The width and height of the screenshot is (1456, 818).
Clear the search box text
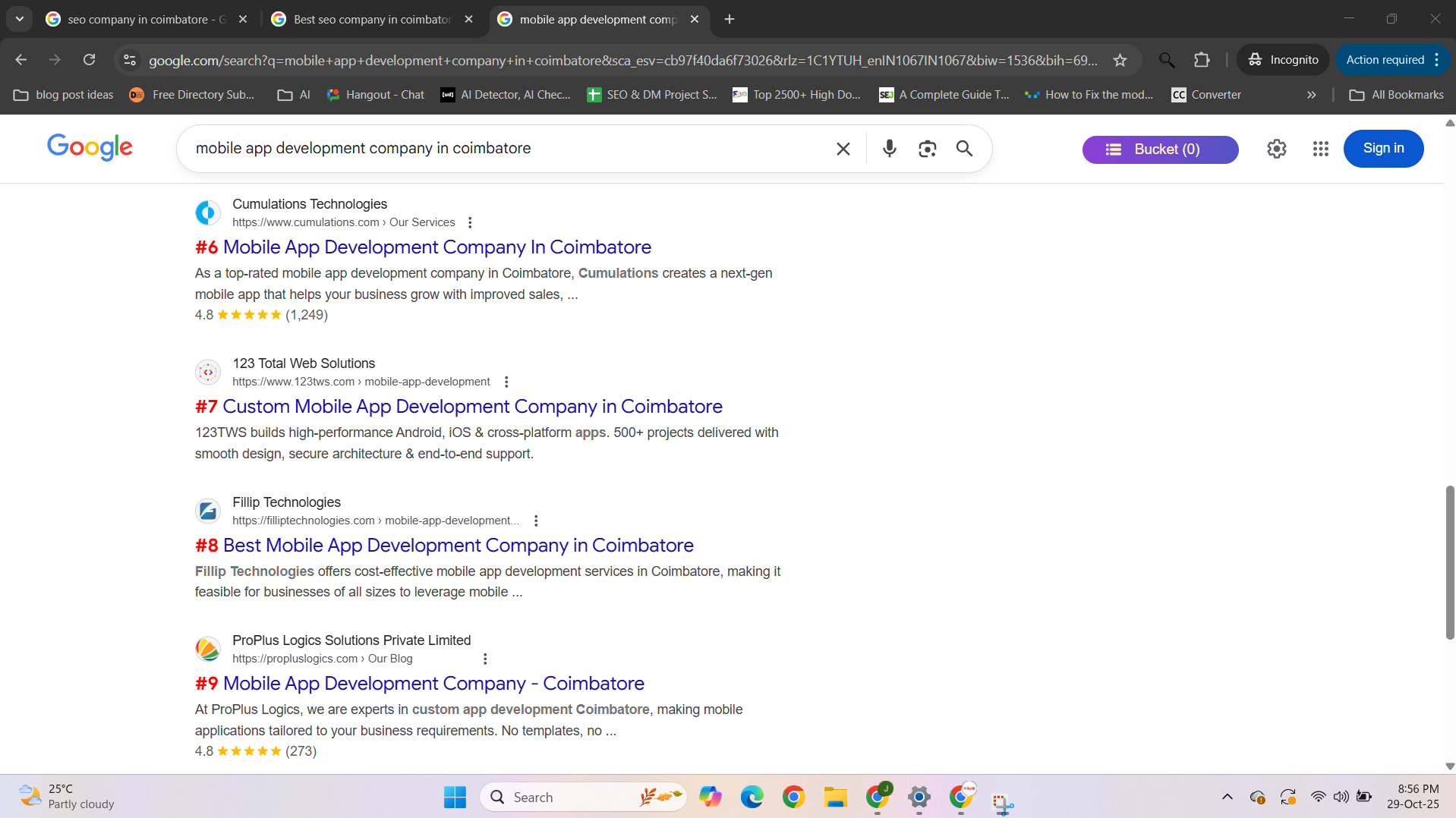point(843,149)
